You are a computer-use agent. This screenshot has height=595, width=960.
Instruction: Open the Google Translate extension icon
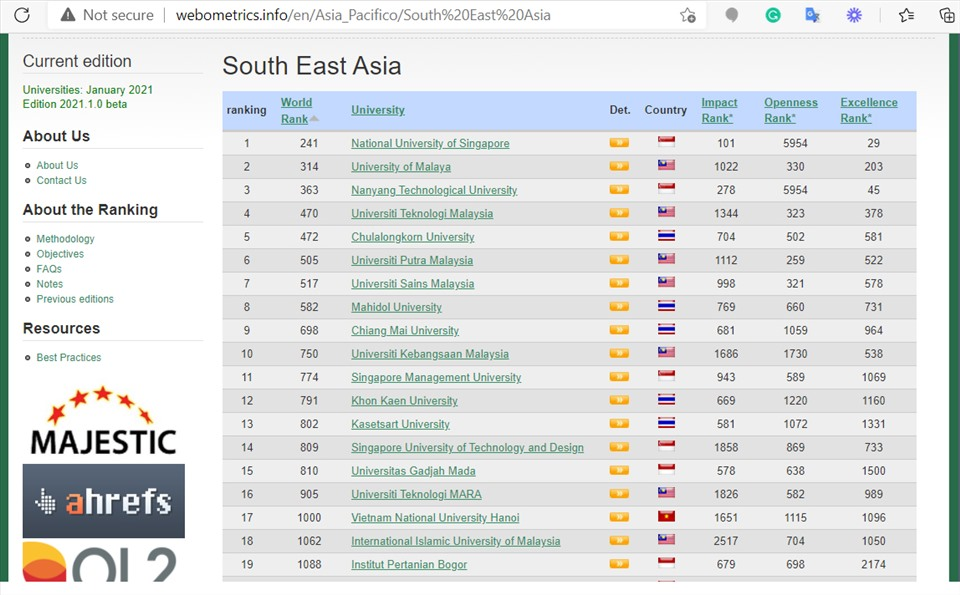pyautogui.click(x=812, y=15)
